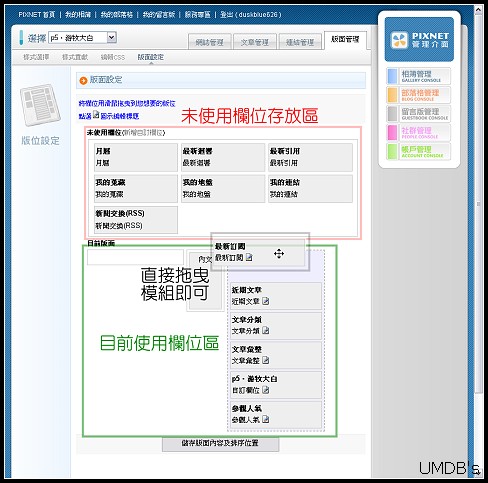
Task: Open 部落格管理 Blog Console
Action: coord(419,95)
